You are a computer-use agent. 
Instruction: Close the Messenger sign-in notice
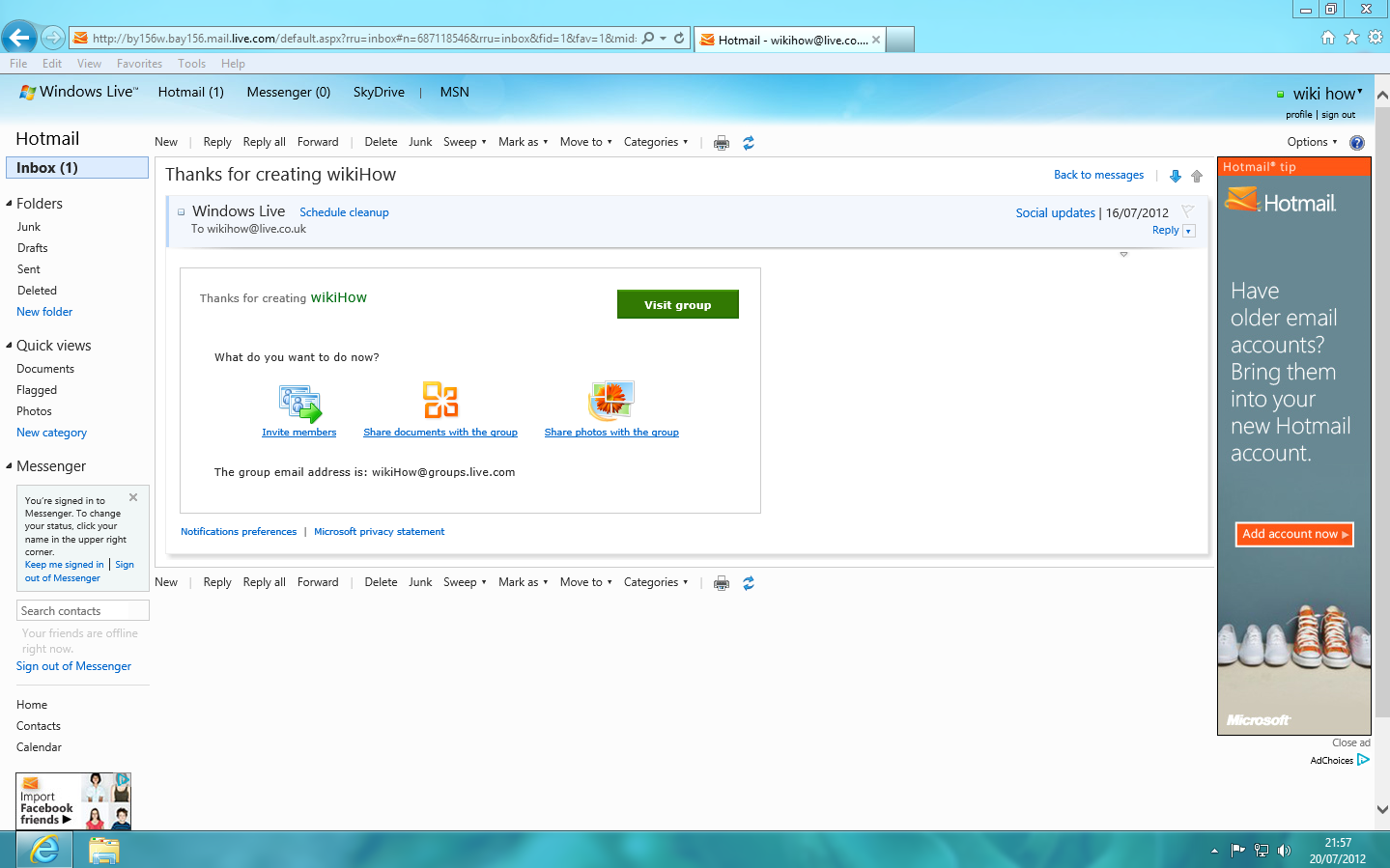tap(133, 498)
